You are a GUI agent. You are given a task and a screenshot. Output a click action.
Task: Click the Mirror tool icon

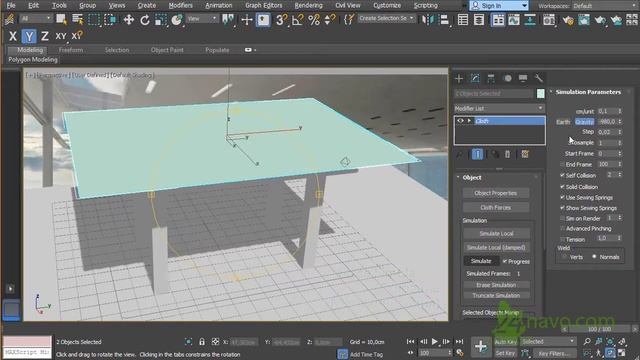tap(428, 20)
